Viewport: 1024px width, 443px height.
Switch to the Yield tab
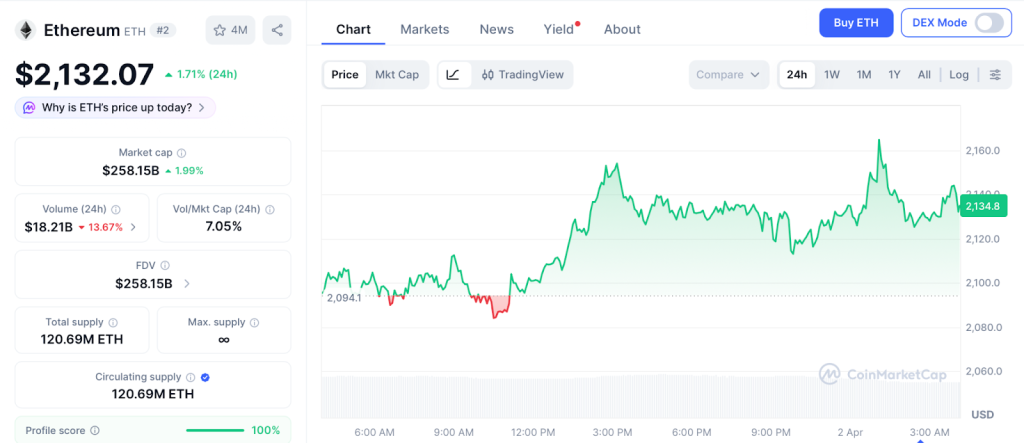coord(559,29)
